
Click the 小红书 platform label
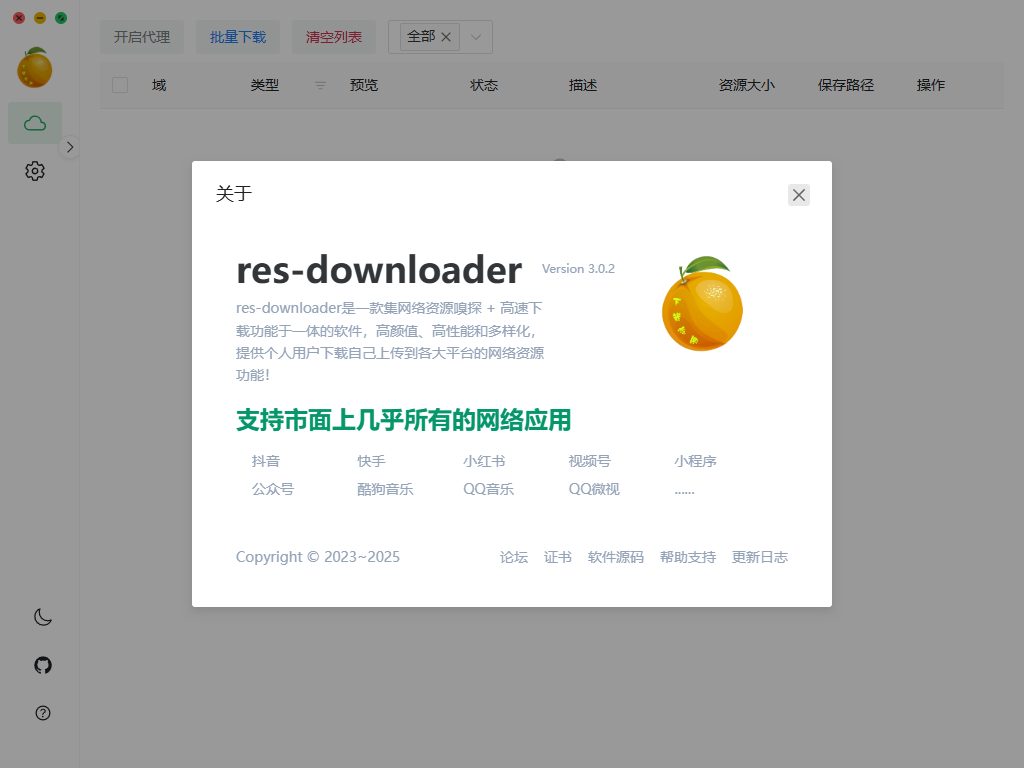coord(484,461)
